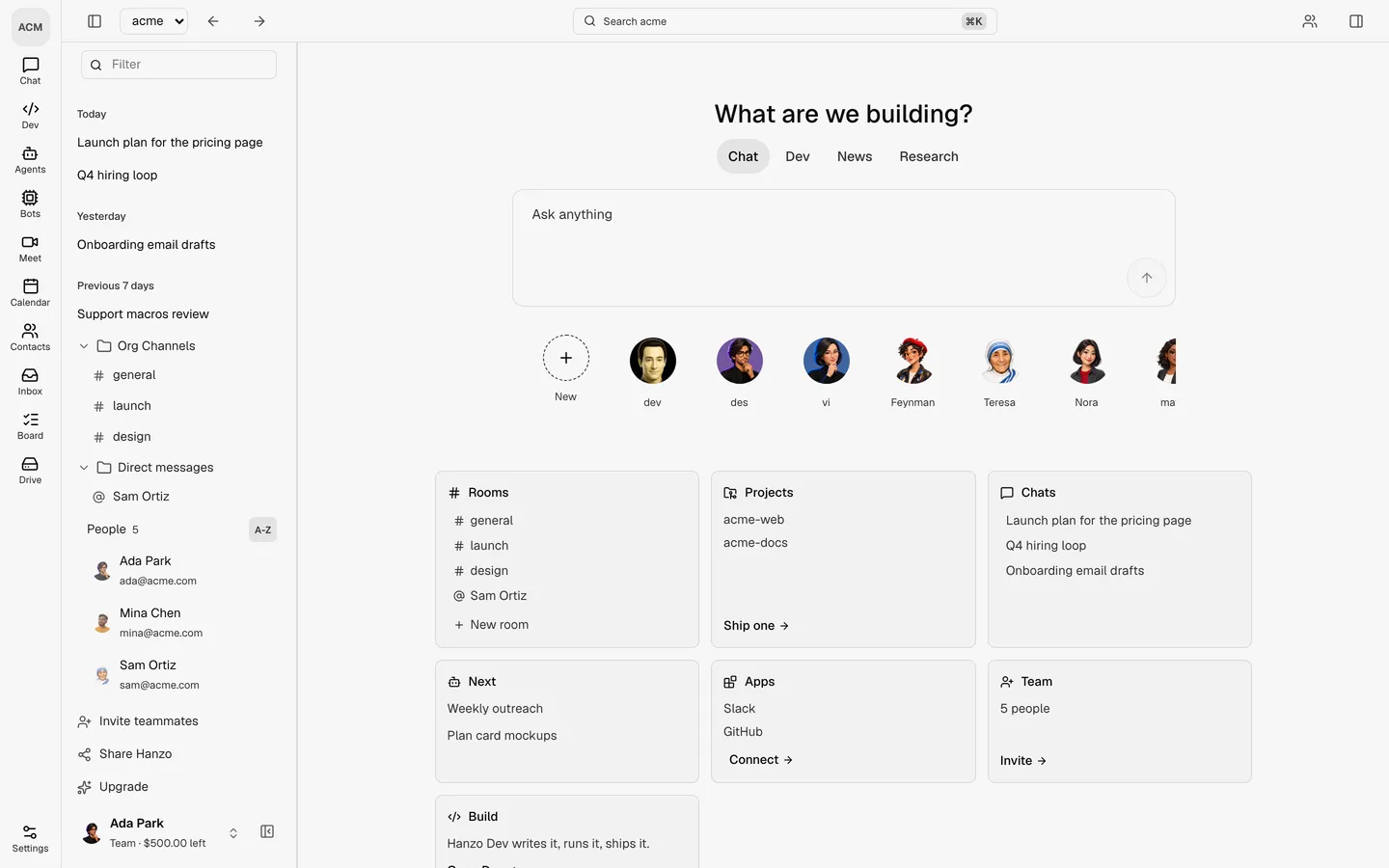
Task: Click the Ask anything message box
Action: [844, 248]
